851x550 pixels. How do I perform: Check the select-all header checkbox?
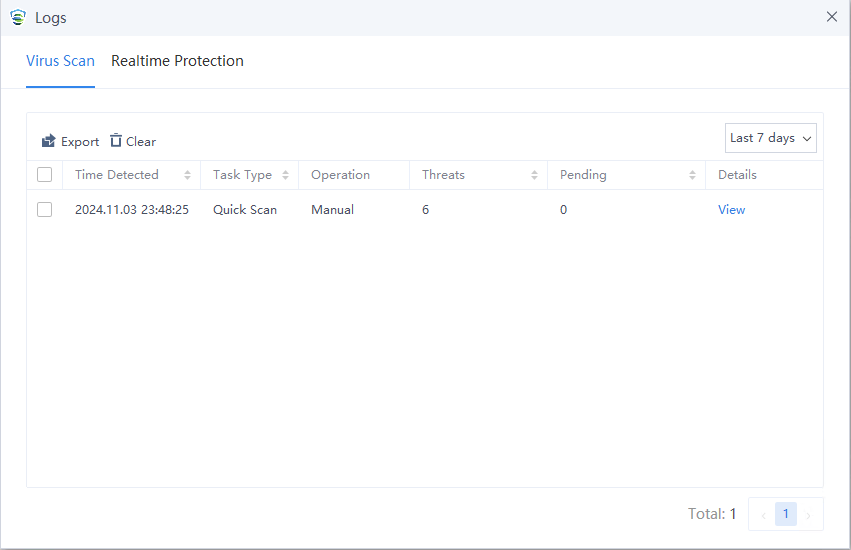click(x=44, y=175)
